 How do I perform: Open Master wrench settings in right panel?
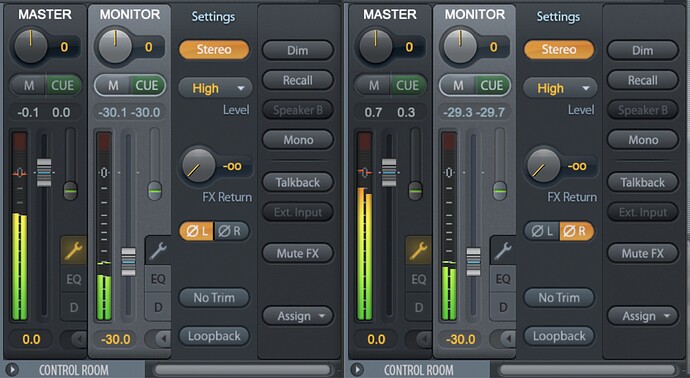[418, 250]
